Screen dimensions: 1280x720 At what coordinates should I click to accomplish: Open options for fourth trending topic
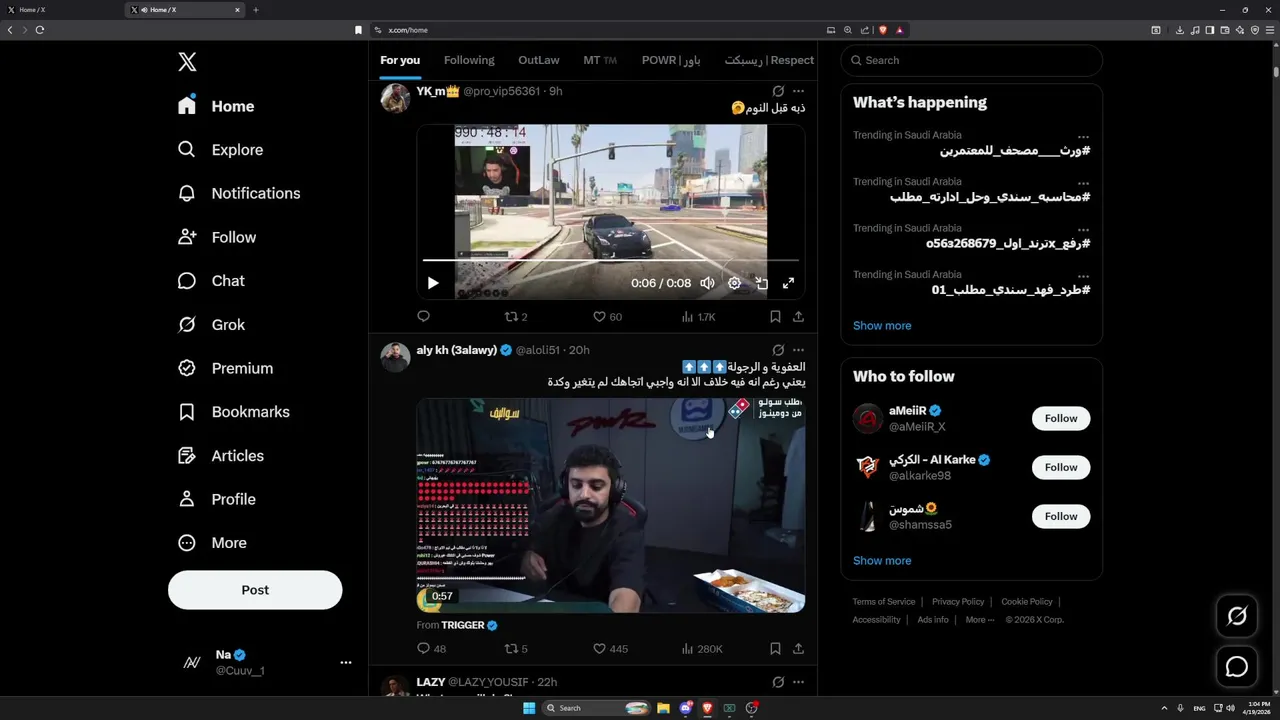coord(1083,275)
